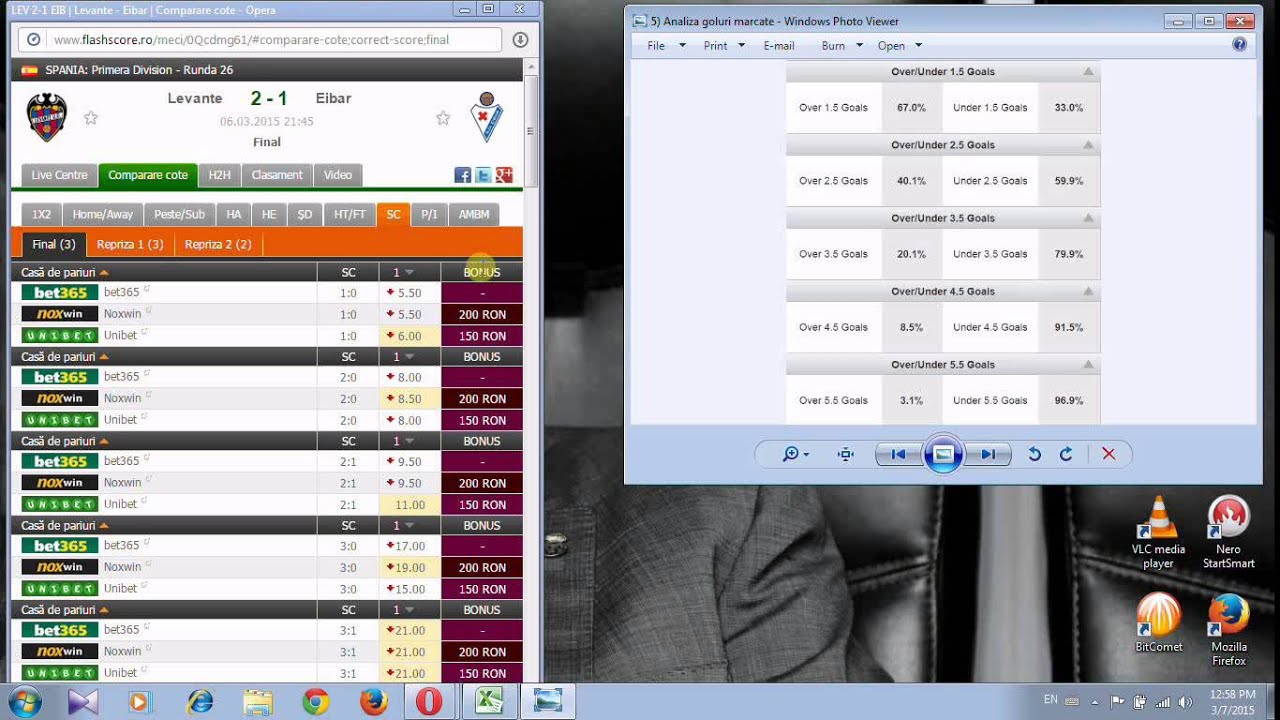Click the red delete icon in Photo Viewer

(1108, 454)
